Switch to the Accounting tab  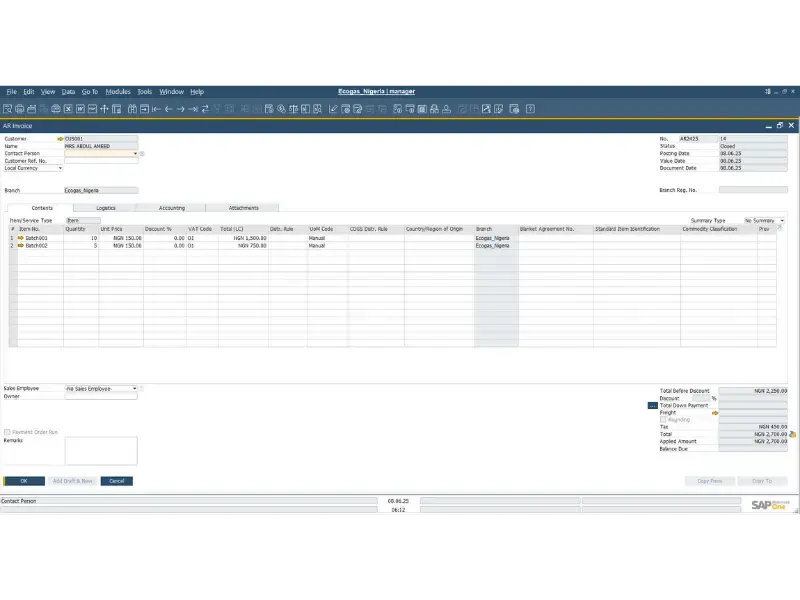pos(170,208)
